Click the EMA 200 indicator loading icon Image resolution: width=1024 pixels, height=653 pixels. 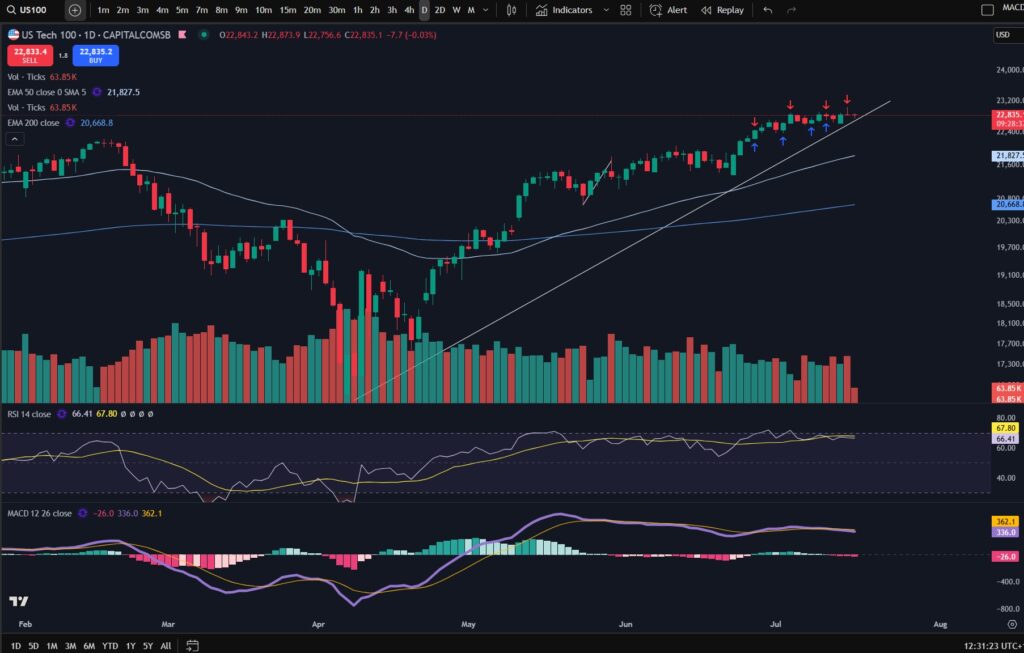(70, 123)
